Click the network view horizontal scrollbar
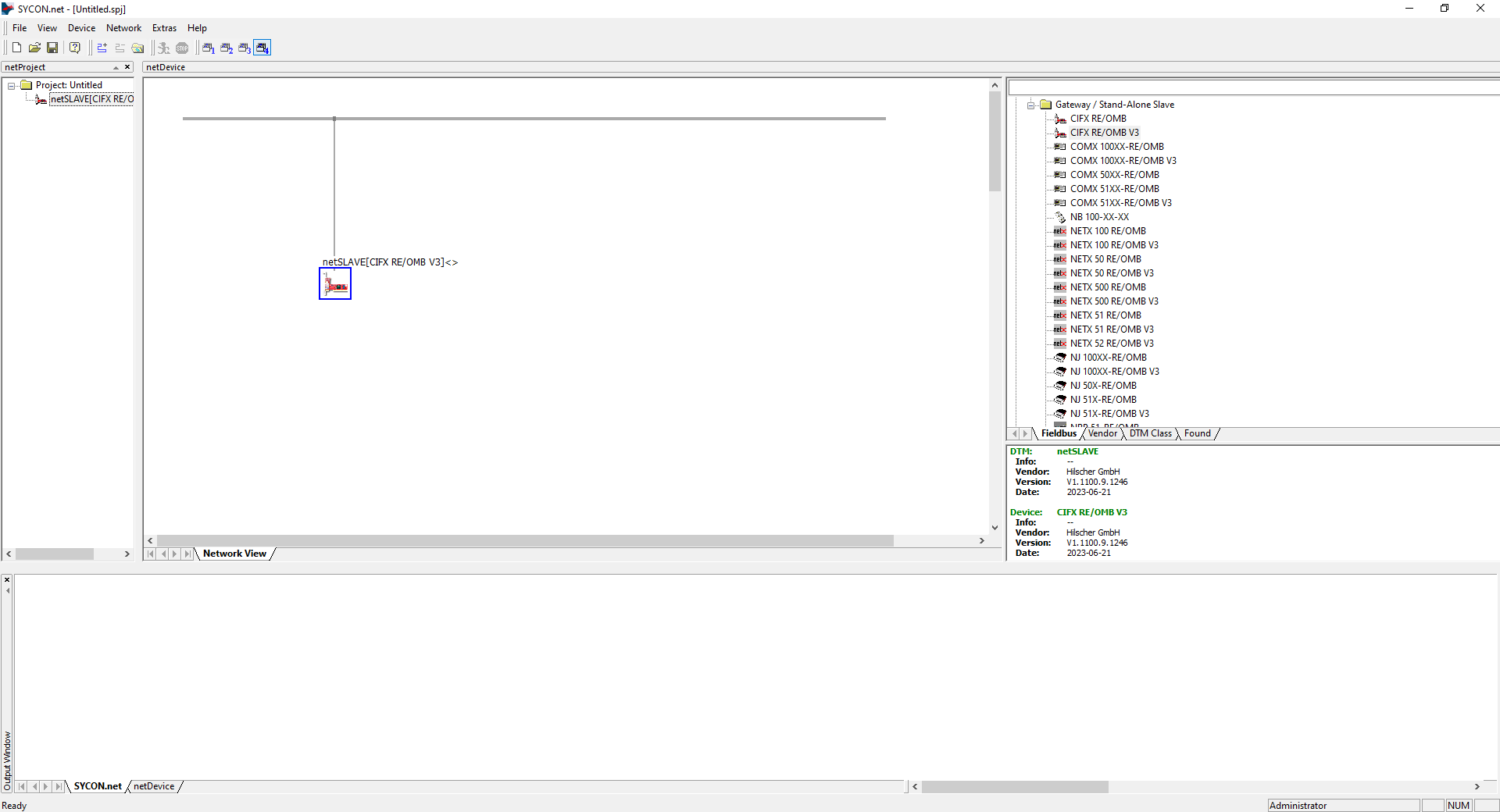The width and height of the screenshot is (1500, 812). (525, 540)
